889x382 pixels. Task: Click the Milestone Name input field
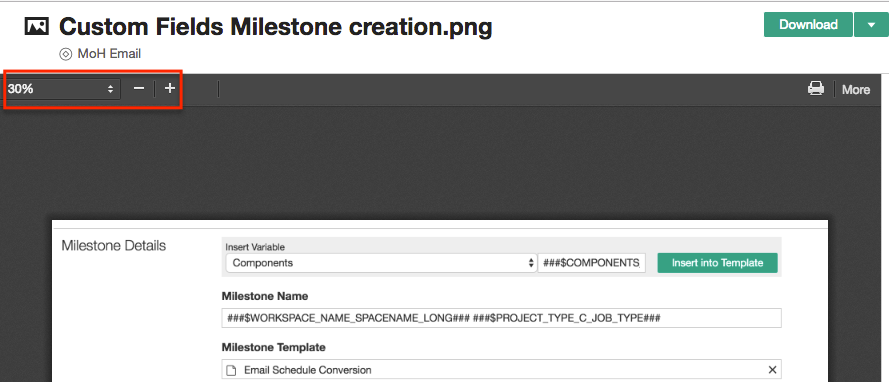[501, 318]
